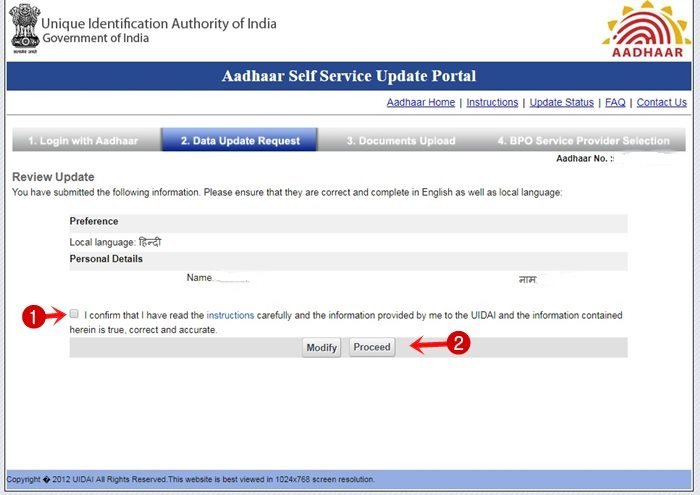The image size is (700, 495).
Task: Click the Personal Details section header
Action: (x=348, y=261)
